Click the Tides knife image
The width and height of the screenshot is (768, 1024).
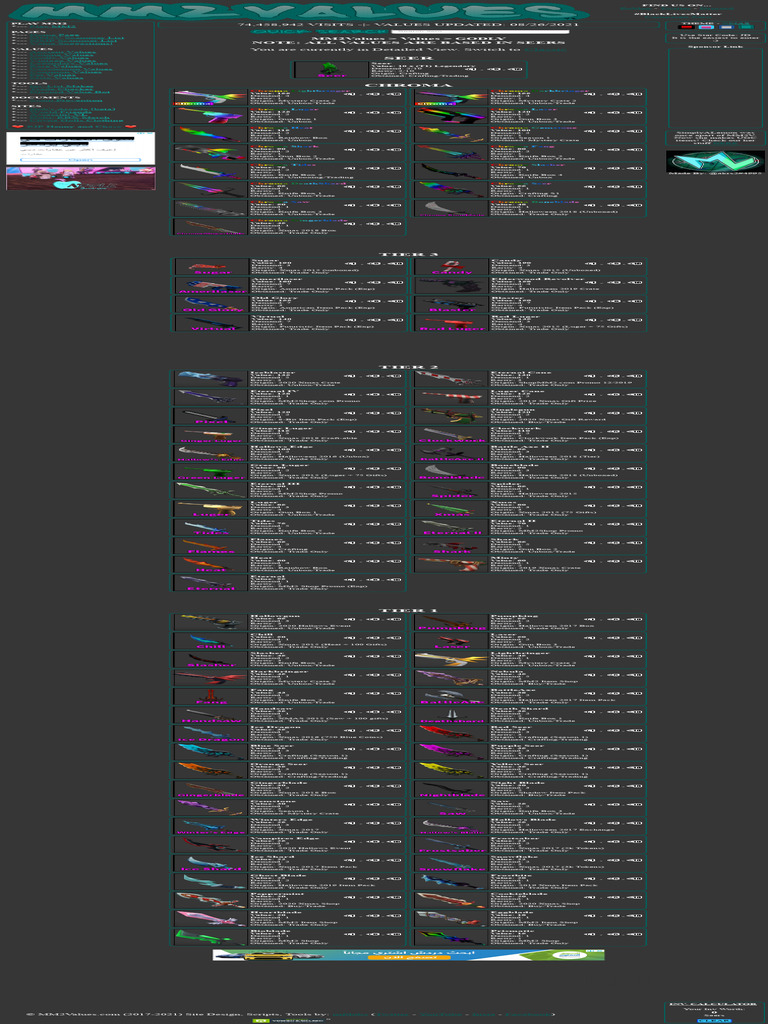[212, 528]
